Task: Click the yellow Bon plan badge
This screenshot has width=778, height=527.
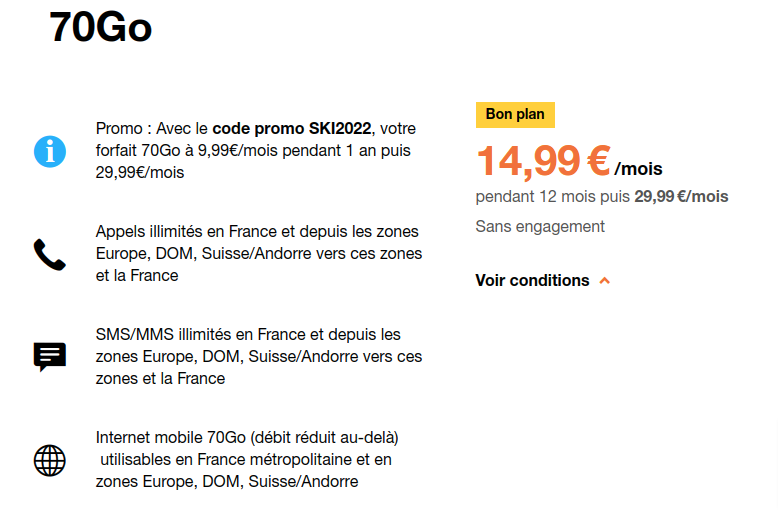Action: pyautogui.click(x=515, y=115)
